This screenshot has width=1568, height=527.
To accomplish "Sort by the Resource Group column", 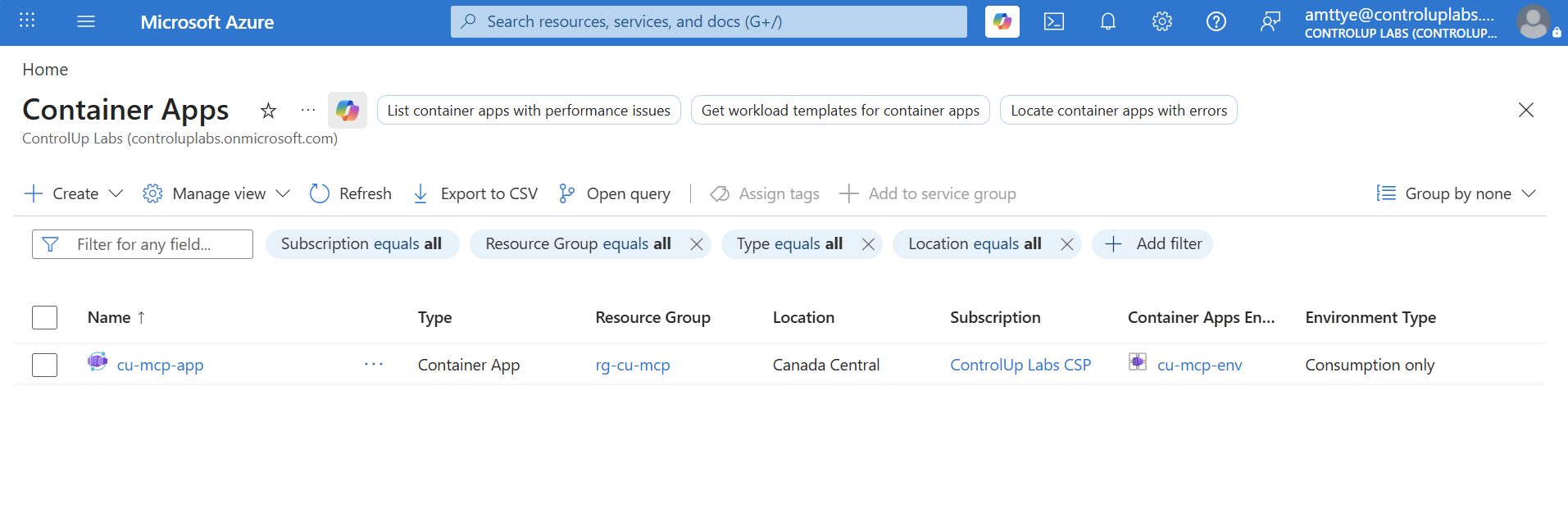I will 652,317.
